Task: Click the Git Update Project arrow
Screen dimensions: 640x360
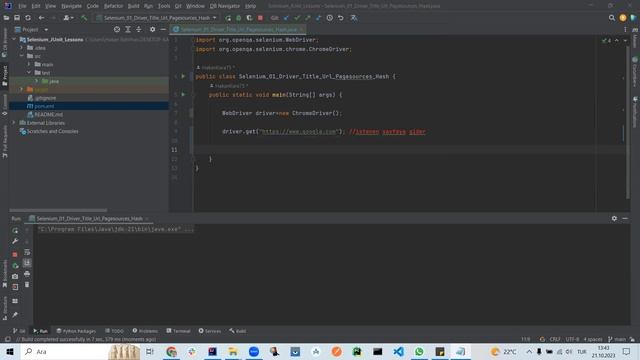Action: 286,18
